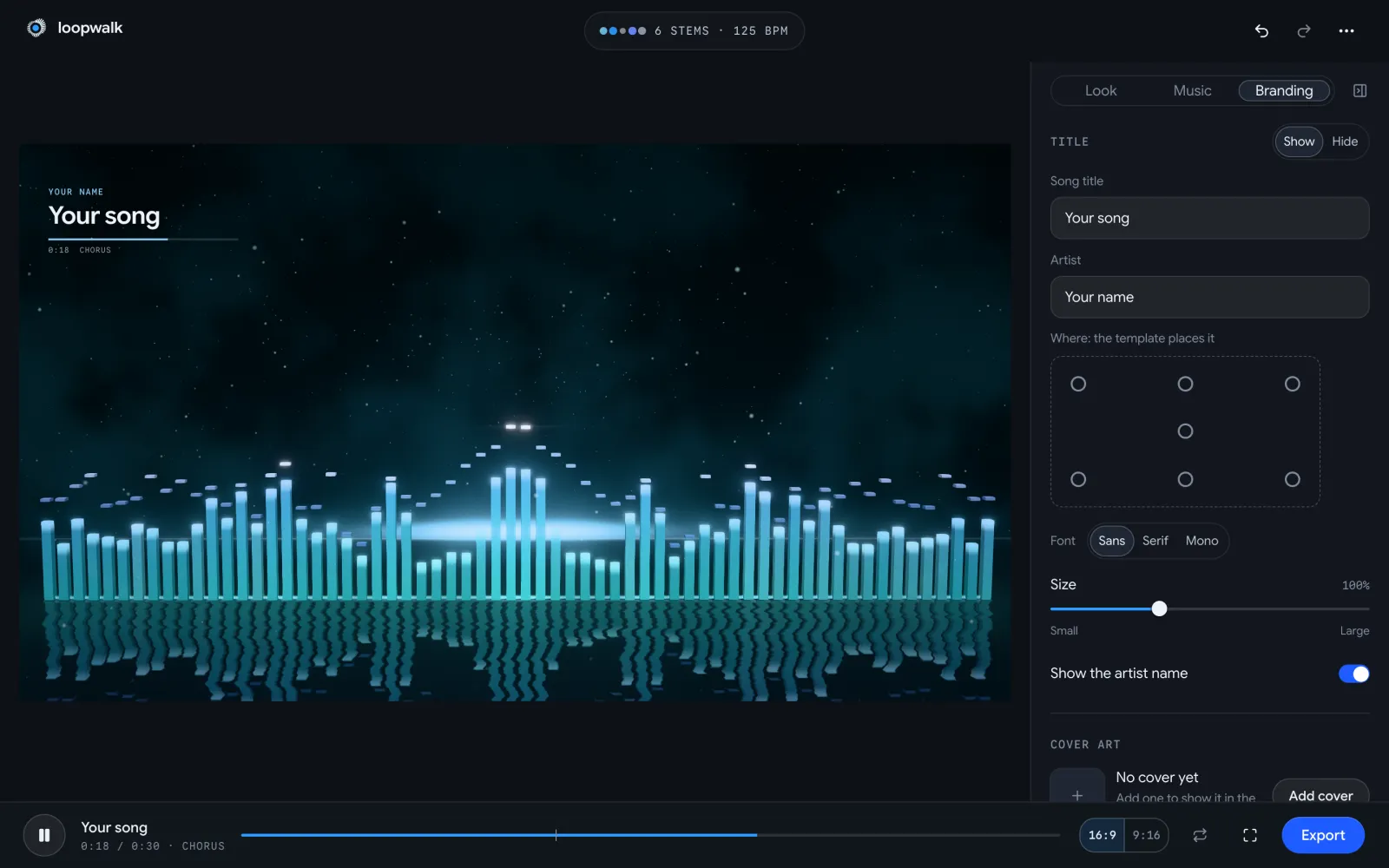Click the plus cover art placeholder

[1077, 786]
